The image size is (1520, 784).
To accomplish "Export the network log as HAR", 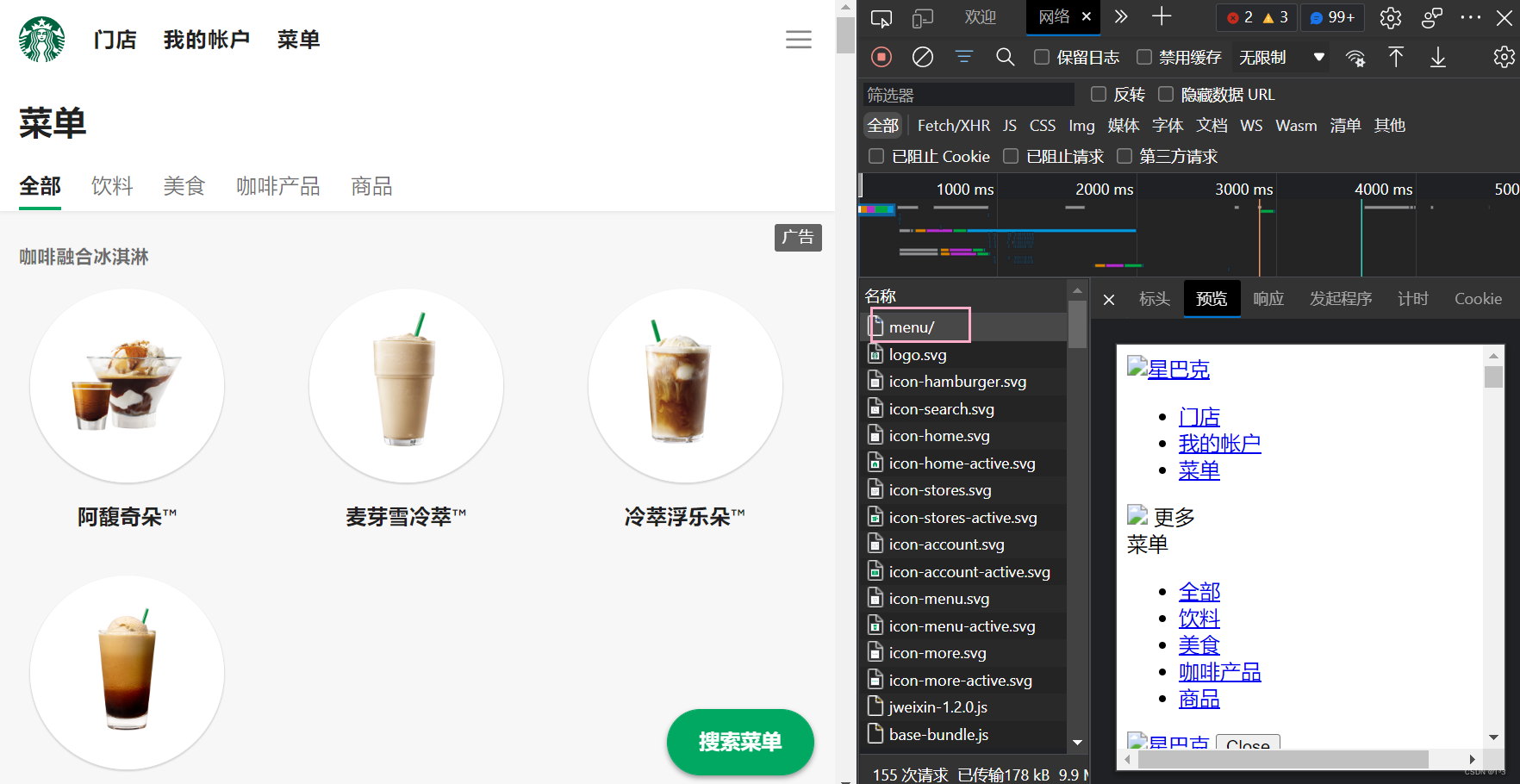I will [x=1437, y=57].
